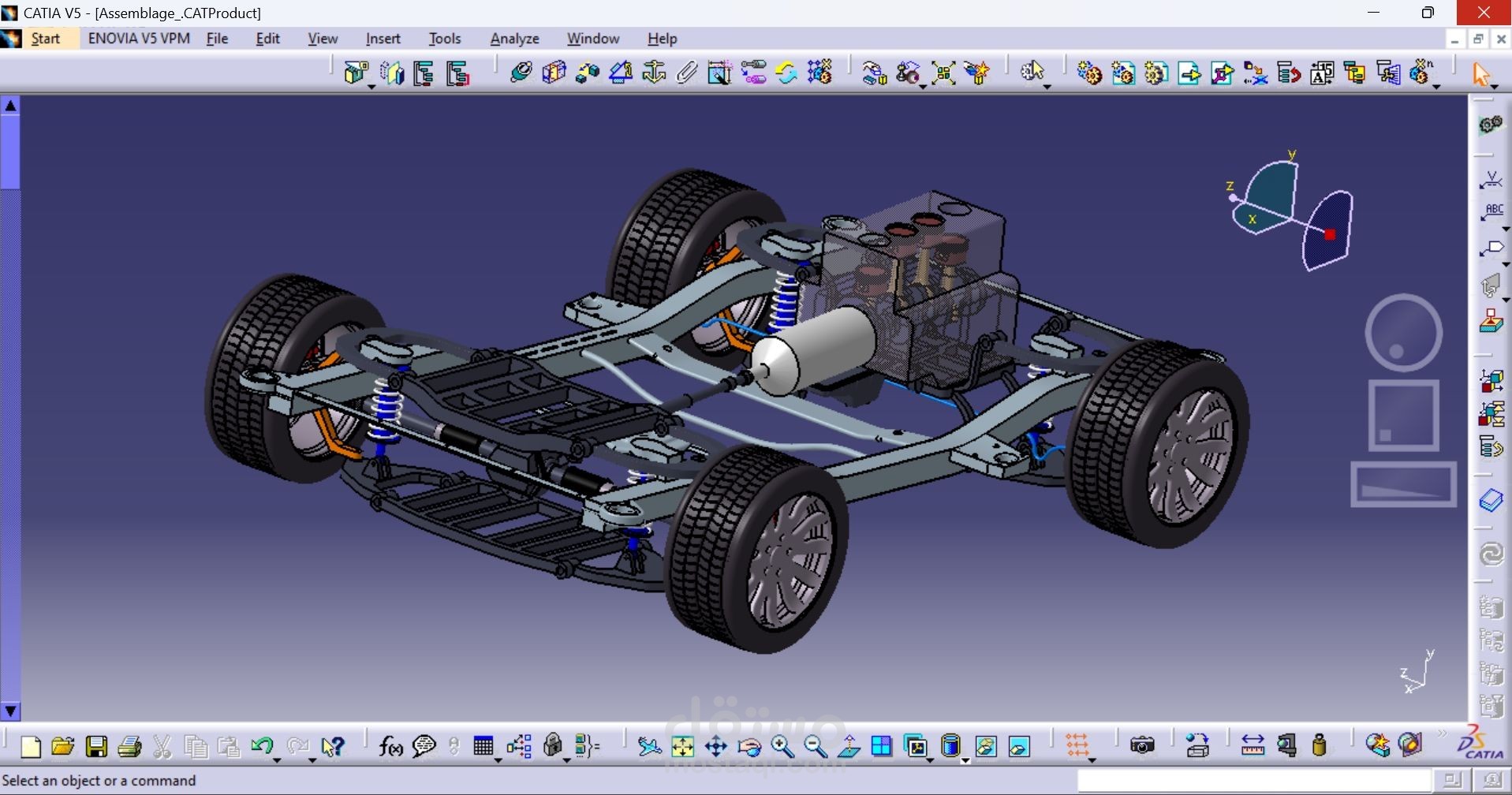
Task: Click the circular navigation overlay control
Action: click(1403, 333)
